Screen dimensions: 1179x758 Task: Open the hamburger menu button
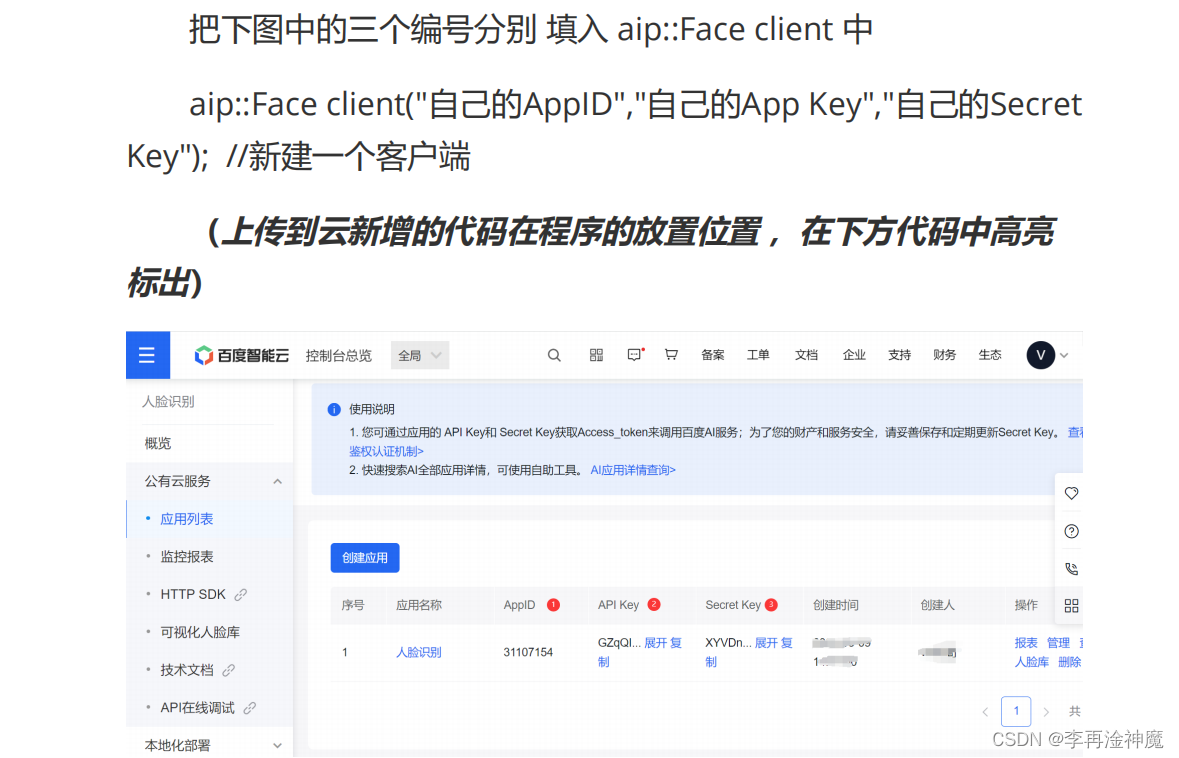[x=147, y=355]
